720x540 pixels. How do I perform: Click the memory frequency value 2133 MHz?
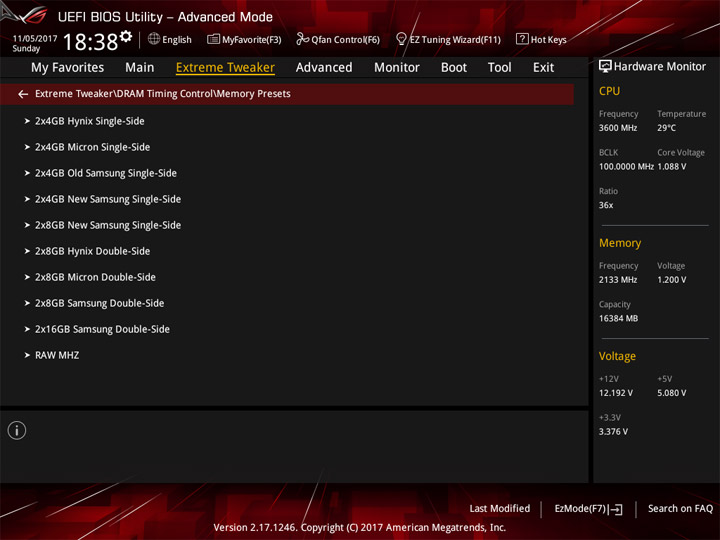[618, 280]
